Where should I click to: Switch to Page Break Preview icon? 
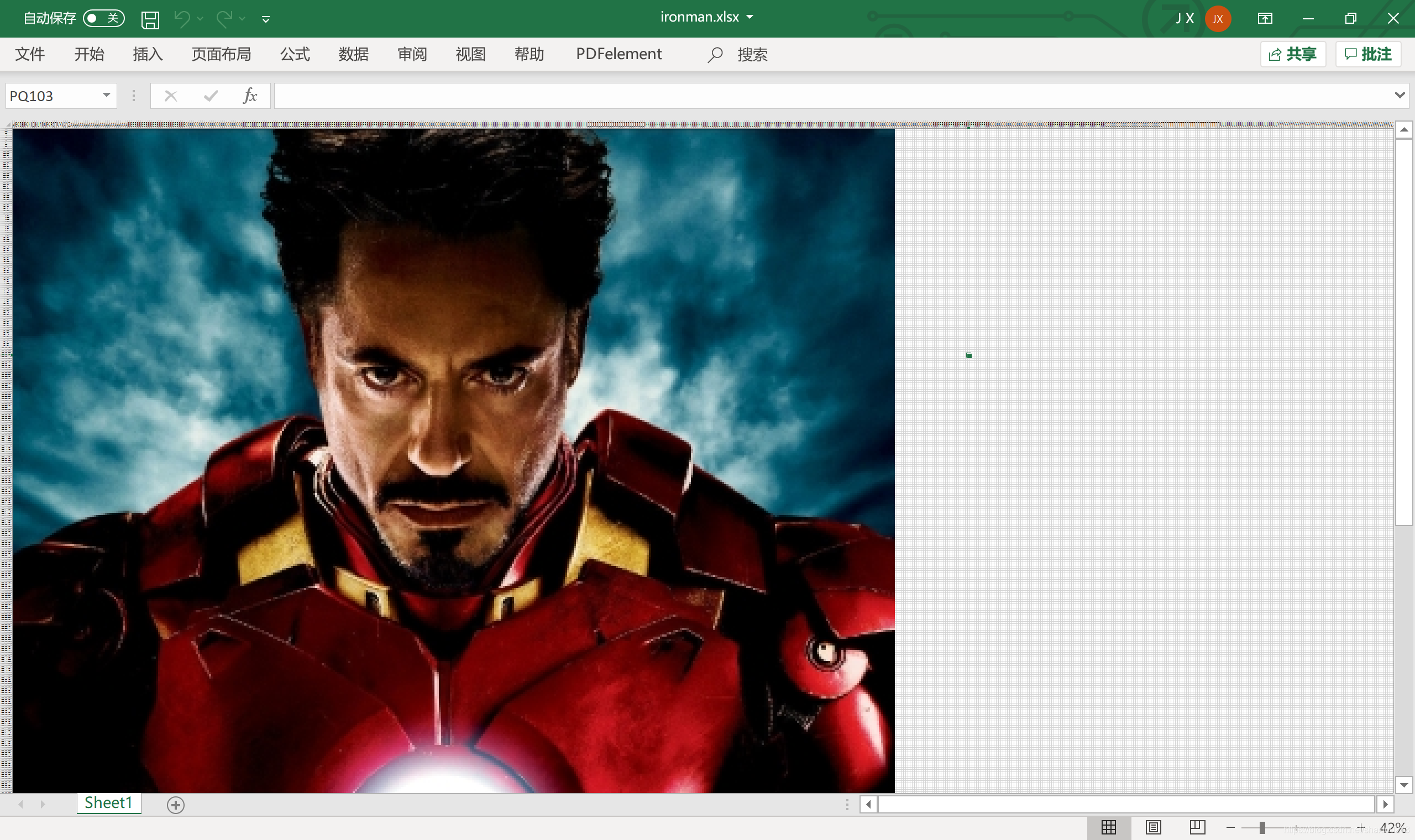(1197, 827)
